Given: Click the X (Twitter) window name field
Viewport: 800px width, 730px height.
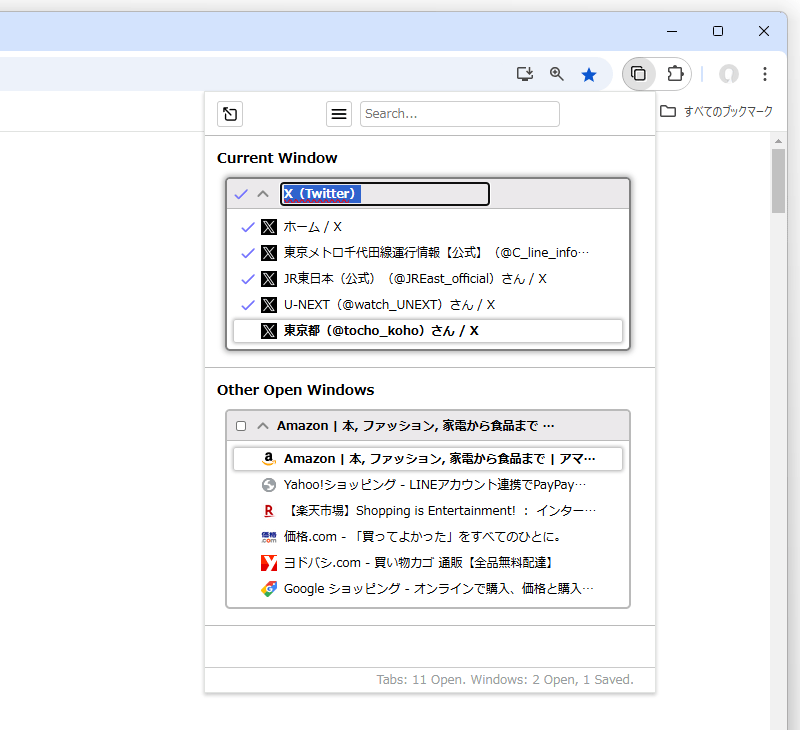Looking at the screenshot, I should (x=385, y=194).
